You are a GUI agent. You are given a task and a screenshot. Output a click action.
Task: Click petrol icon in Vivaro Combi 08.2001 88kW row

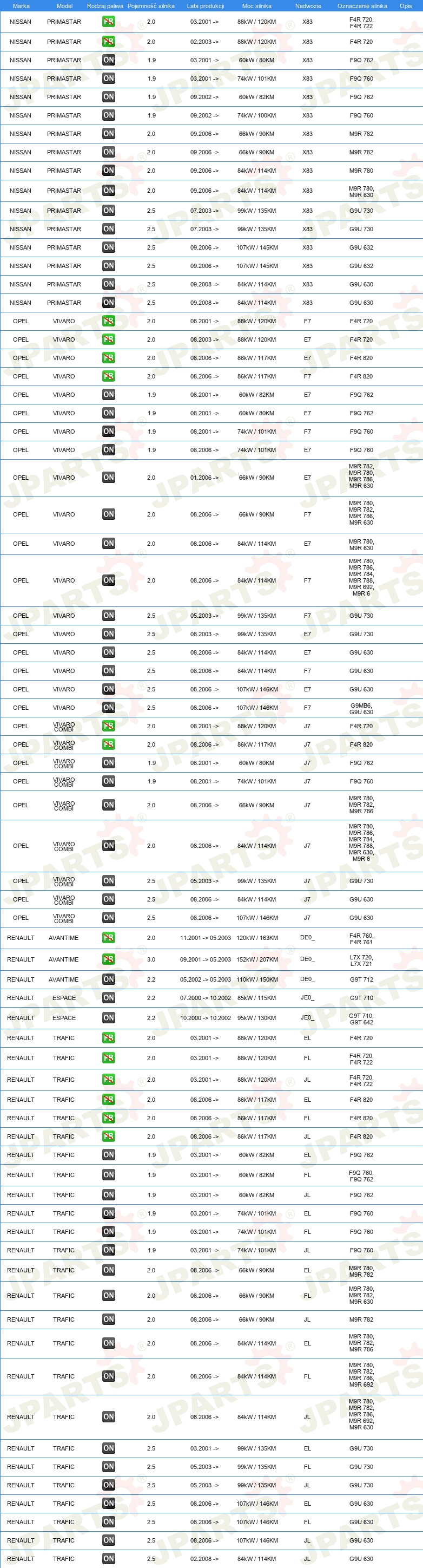[x=109, y=726]
